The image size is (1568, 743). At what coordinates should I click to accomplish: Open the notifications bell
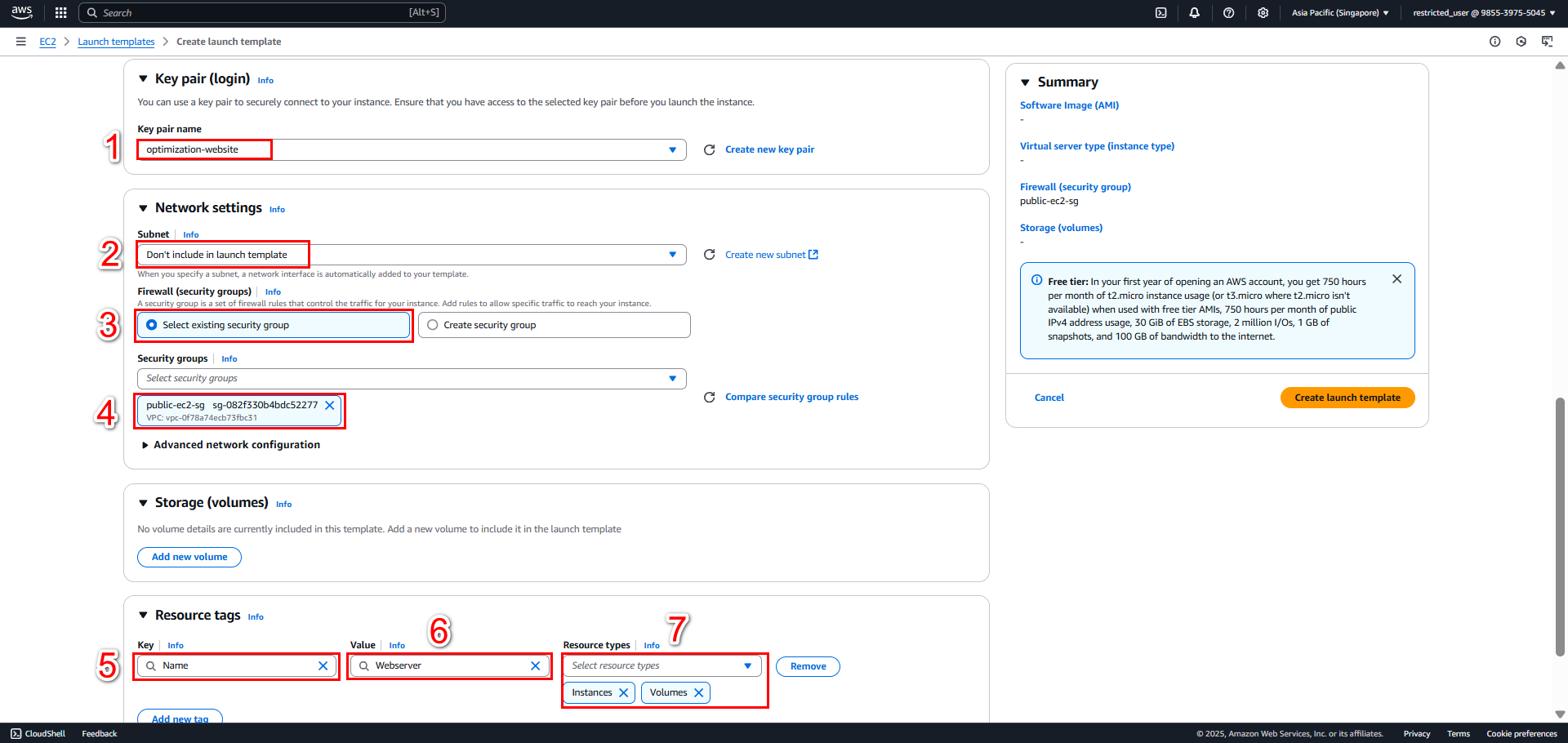1194,12
